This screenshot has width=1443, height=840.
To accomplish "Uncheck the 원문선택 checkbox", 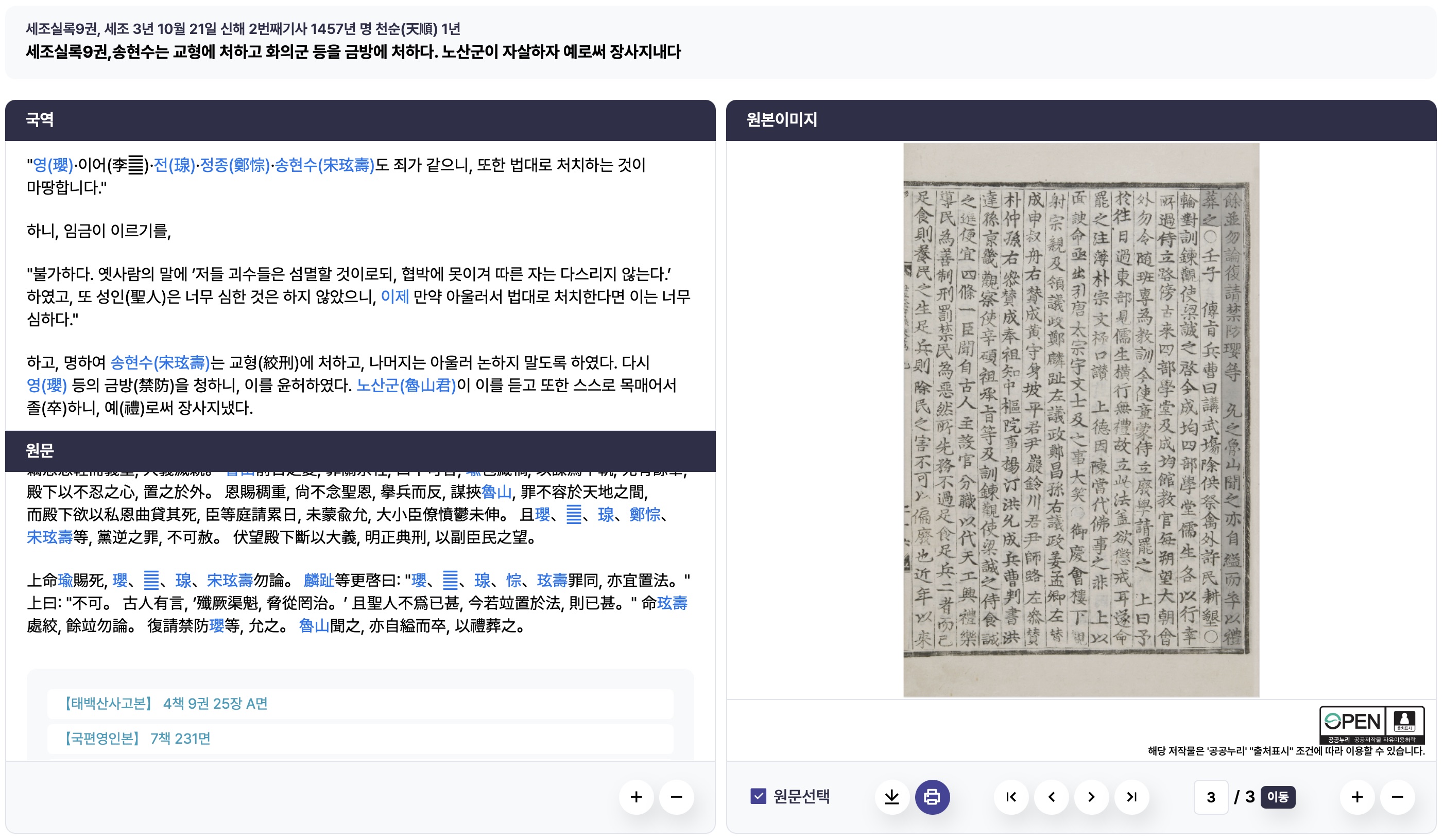I will pyautogui.click(x=758, y=796).
